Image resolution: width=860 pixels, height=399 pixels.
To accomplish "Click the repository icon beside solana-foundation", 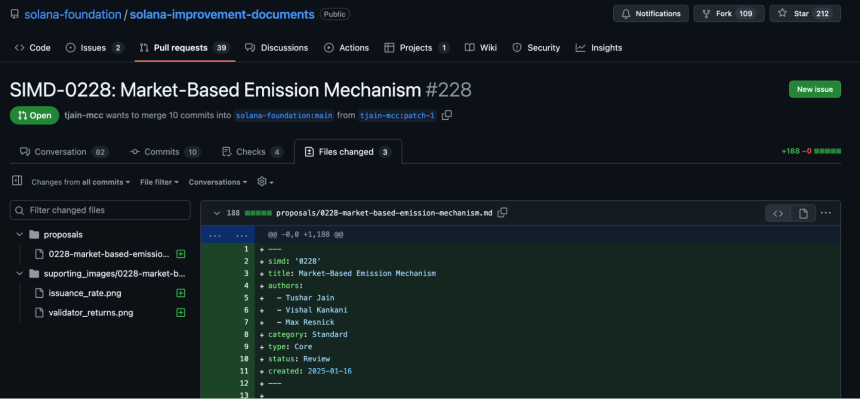I will (x=15, y=14).
